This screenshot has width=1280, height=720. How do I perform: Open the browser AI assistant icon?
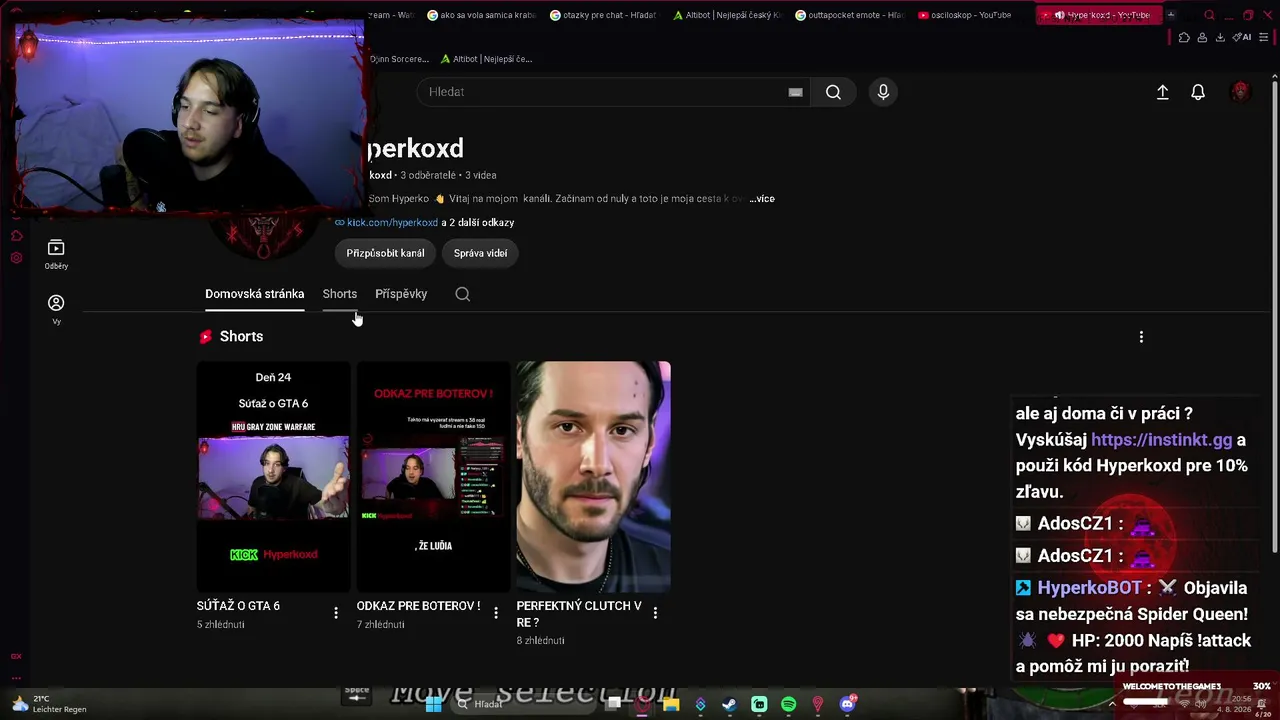(1243, 38)
